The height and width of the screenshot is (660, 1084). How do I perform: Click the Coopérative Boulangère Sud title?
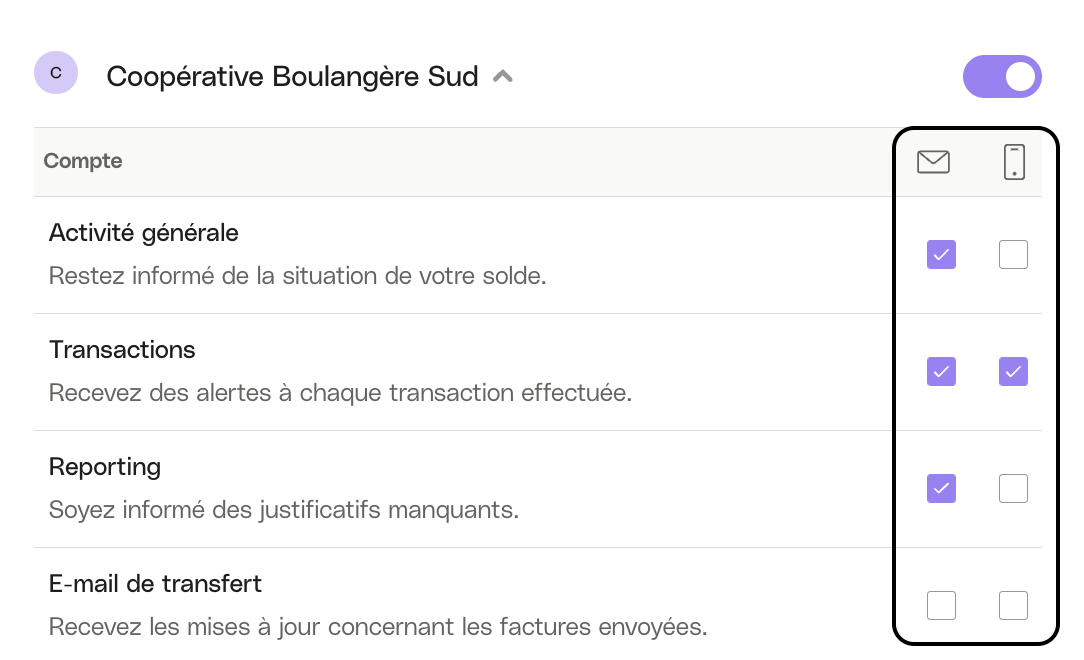[292, 77]
